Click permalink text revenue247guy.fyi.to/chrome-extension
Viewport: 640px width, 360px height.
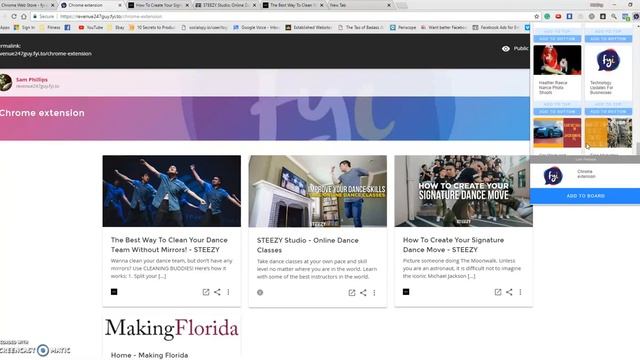46,53
